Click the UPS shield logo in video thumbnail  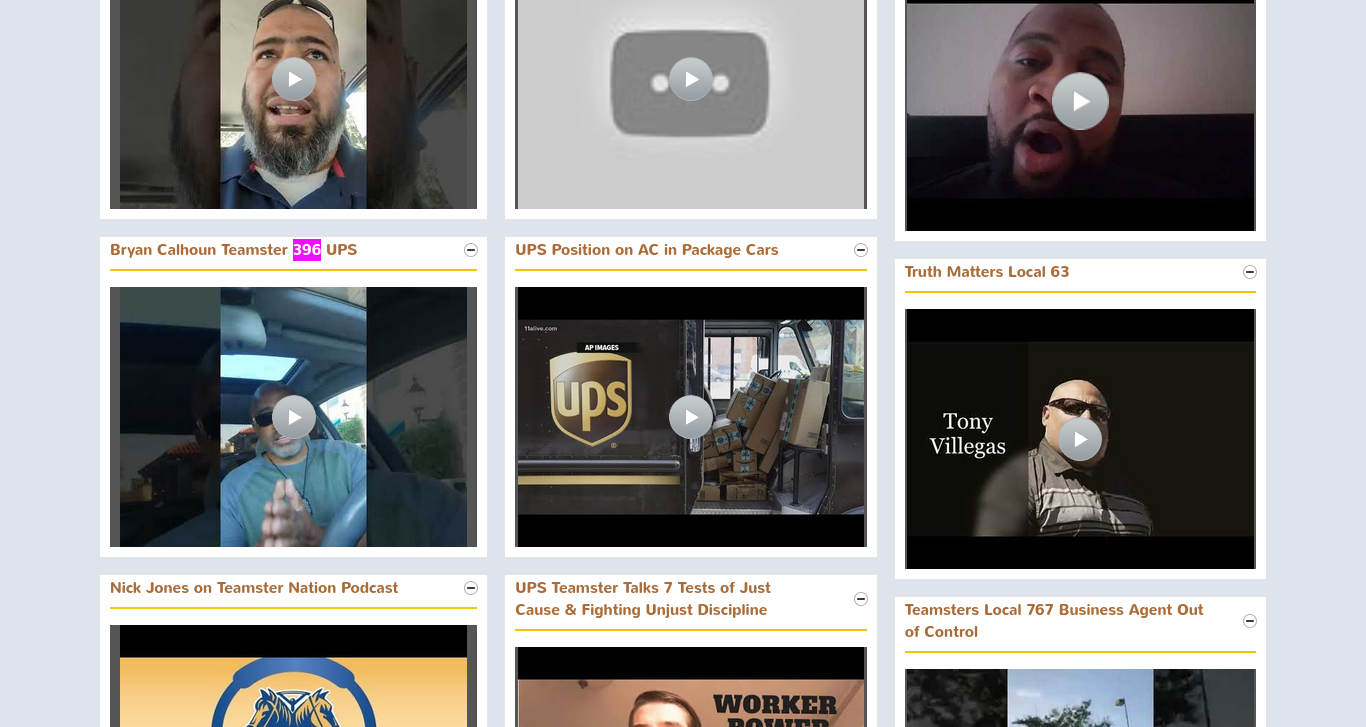pos(590,399)
